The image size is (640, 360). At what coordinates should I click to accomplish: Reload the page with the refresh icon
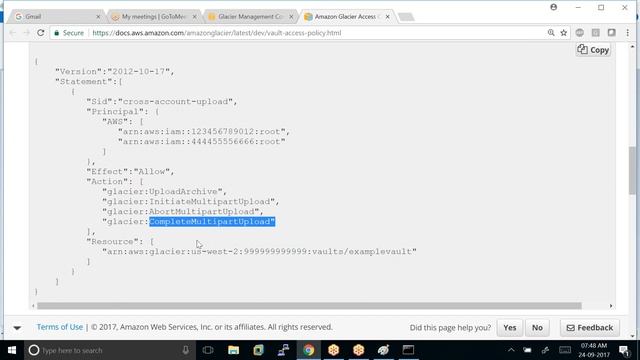tap(40, 33)
